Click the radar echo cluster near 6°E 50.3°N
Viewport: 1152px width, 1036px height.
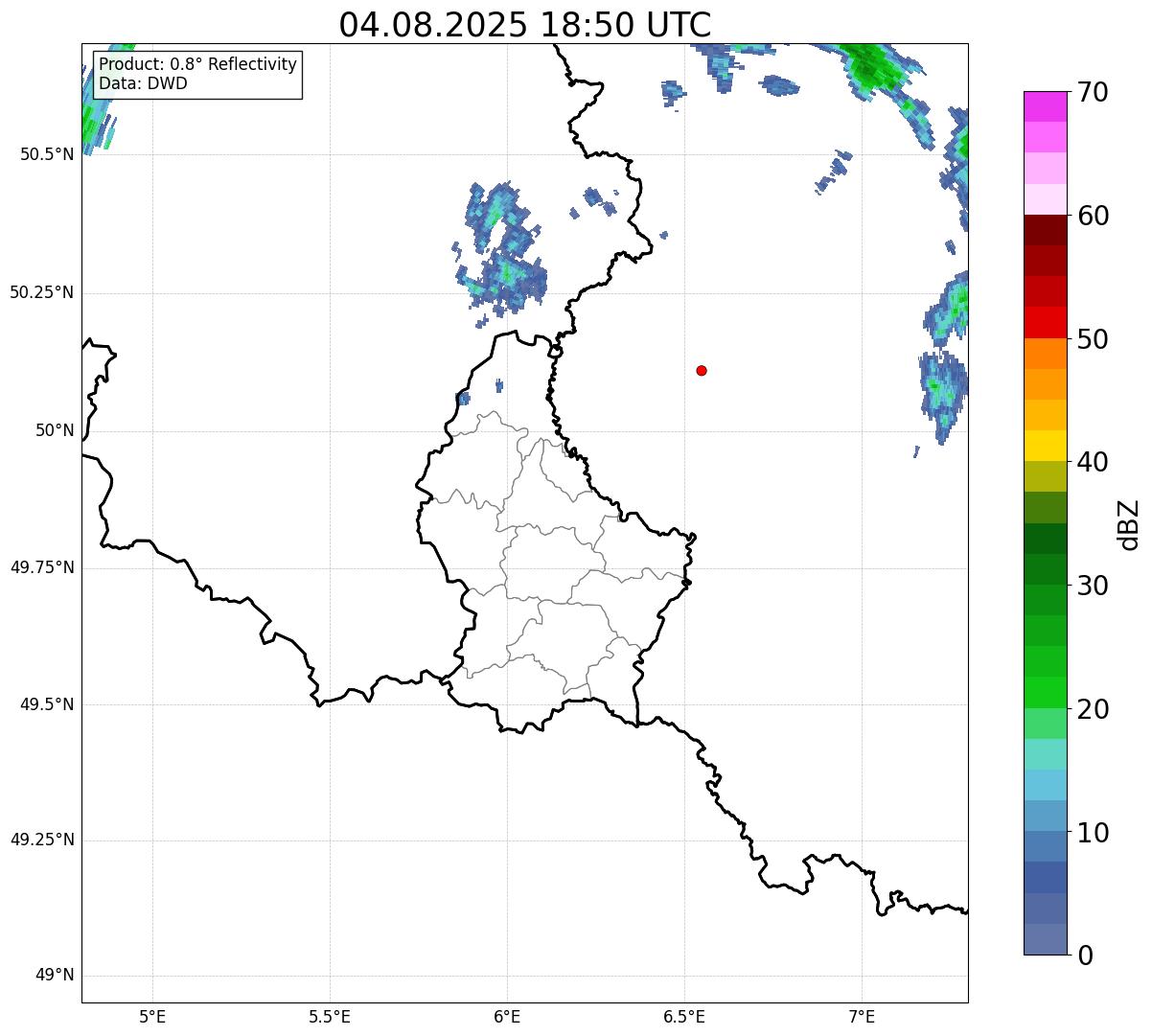click(500, 252)
